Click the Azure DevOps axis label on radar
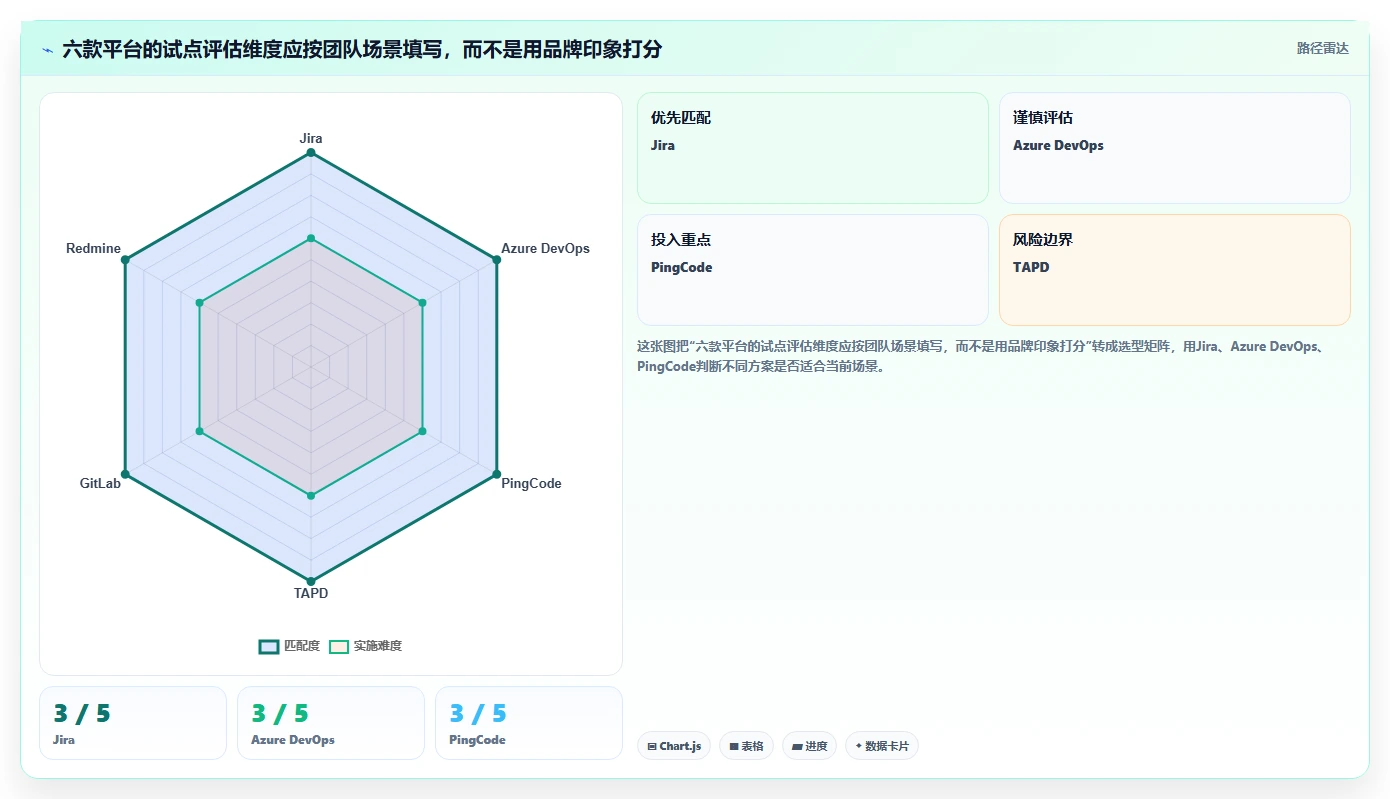This screenshot has width=1390, height=799. point(545,248)
